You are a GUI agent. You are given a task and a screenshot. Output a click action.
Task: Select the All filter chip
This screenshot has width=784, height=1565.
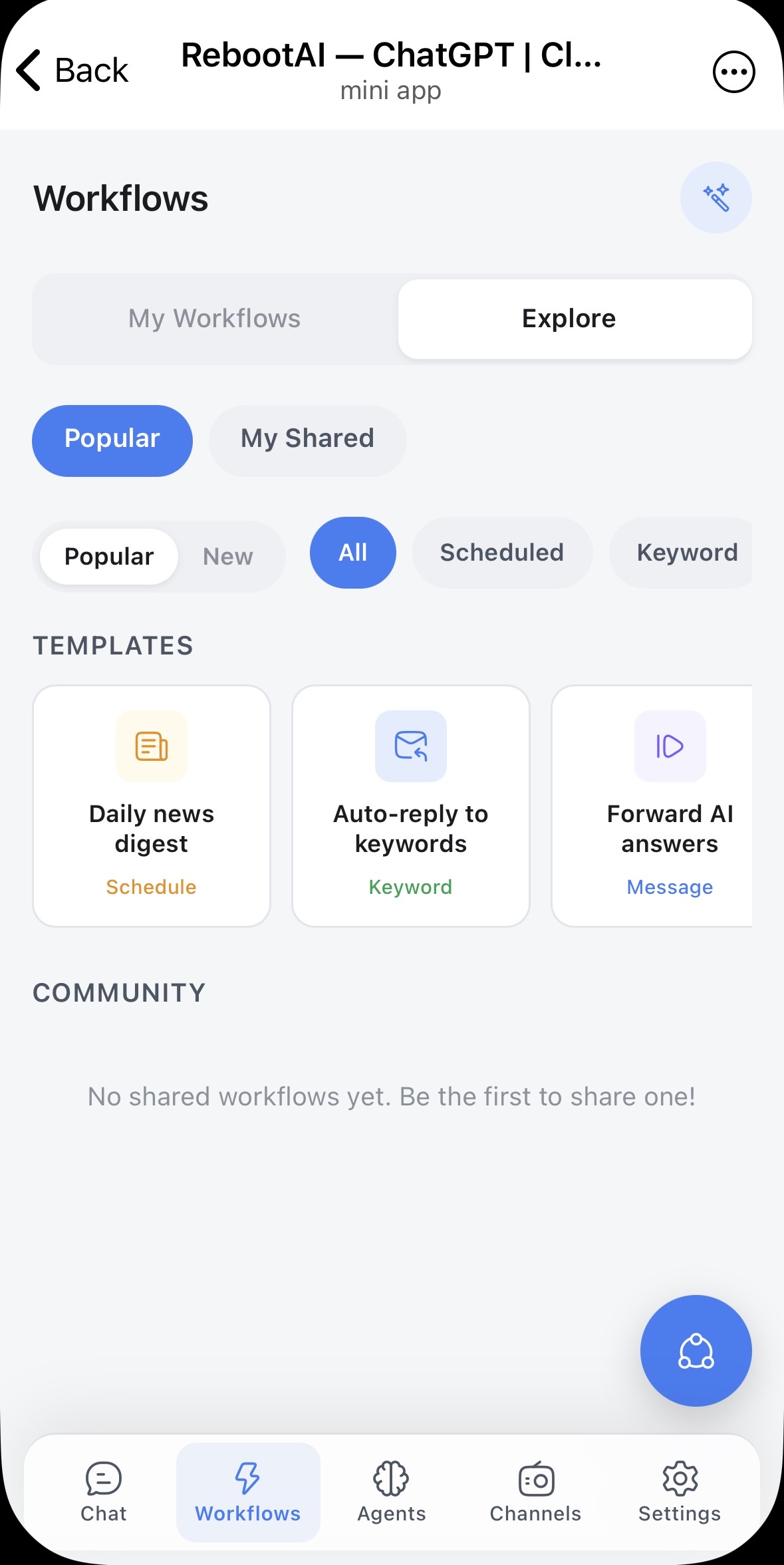pyautogui.click(x=353, y=553)
